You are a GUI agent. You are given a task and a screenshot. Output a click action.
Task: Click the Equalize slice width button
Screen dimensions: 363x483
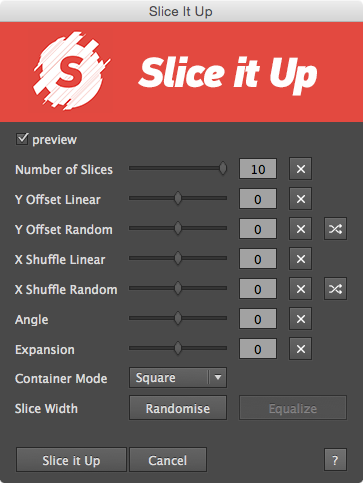(x=293, y=408)
